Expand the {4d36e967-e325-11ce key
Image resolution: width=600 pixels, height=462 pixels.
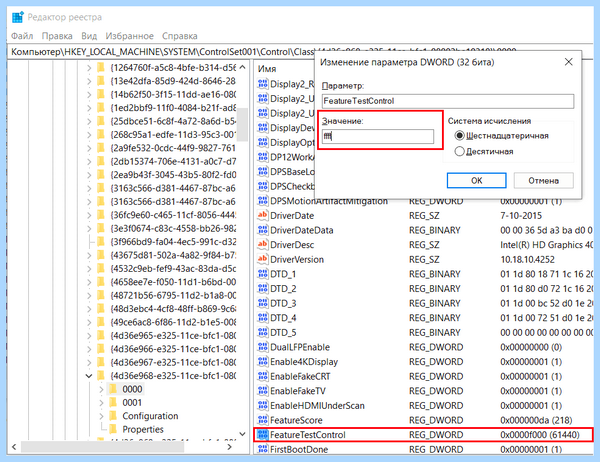(x=89, y=362)
